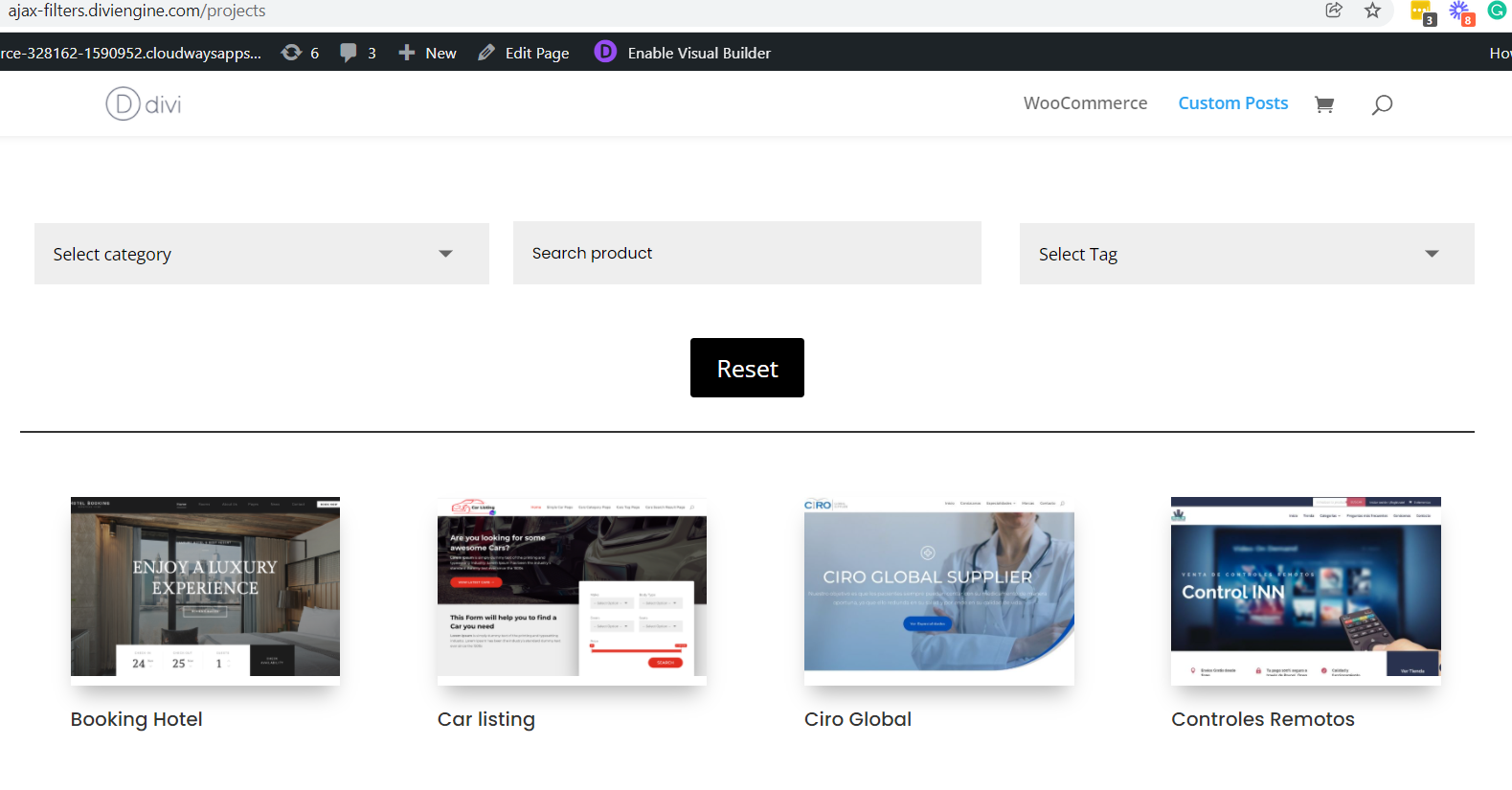Open the Booking Hotel thumbnail
Viewport: 1512px width, 790px height.
(x=205, y=587)
